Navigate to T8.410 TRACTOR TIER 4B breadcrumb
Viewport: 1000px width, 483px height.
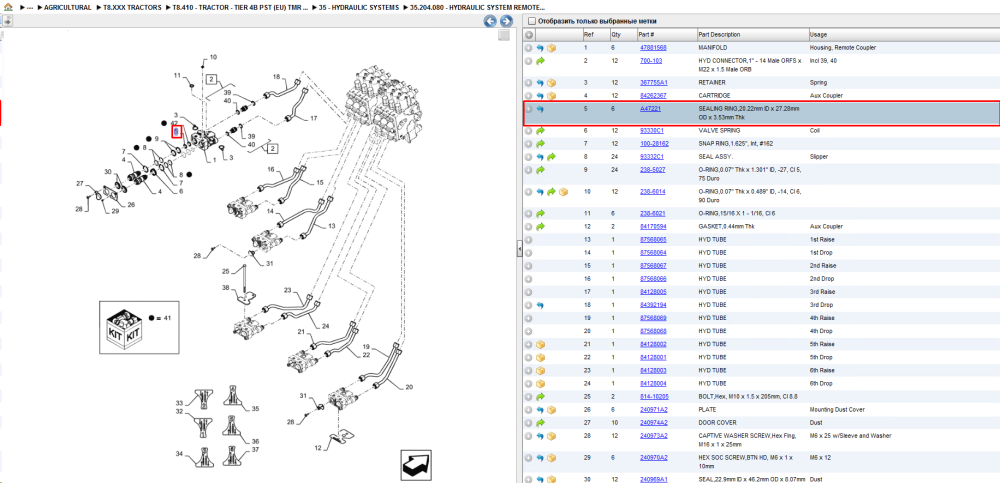240,8
